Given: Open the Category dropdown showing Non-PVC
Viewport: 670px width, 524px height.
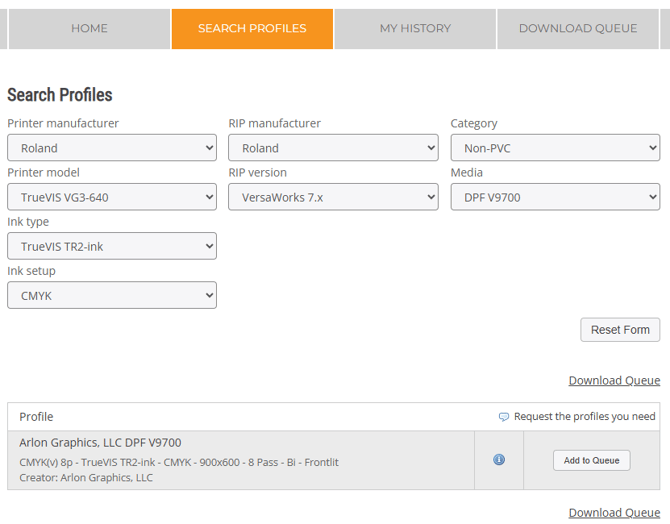Looking at the screenshot, I should tap(555, 148).
